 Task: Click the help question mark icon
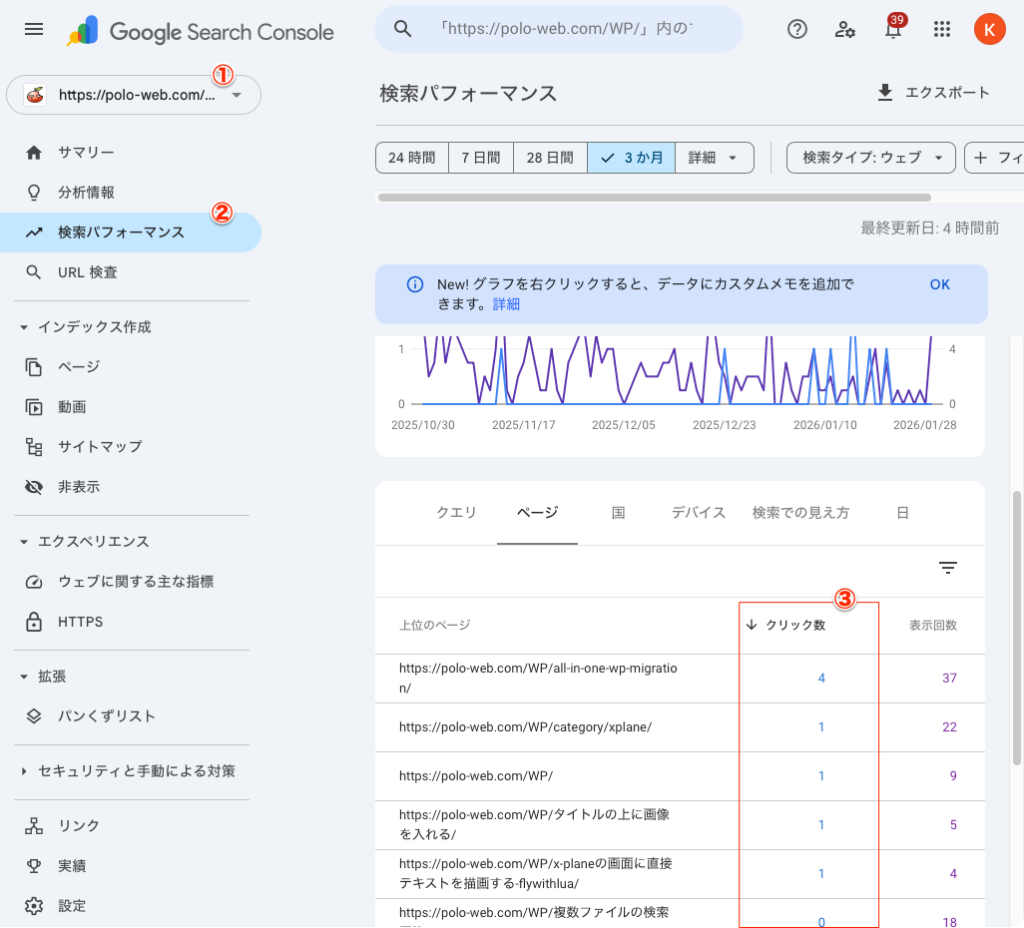[x=797, y=29]
